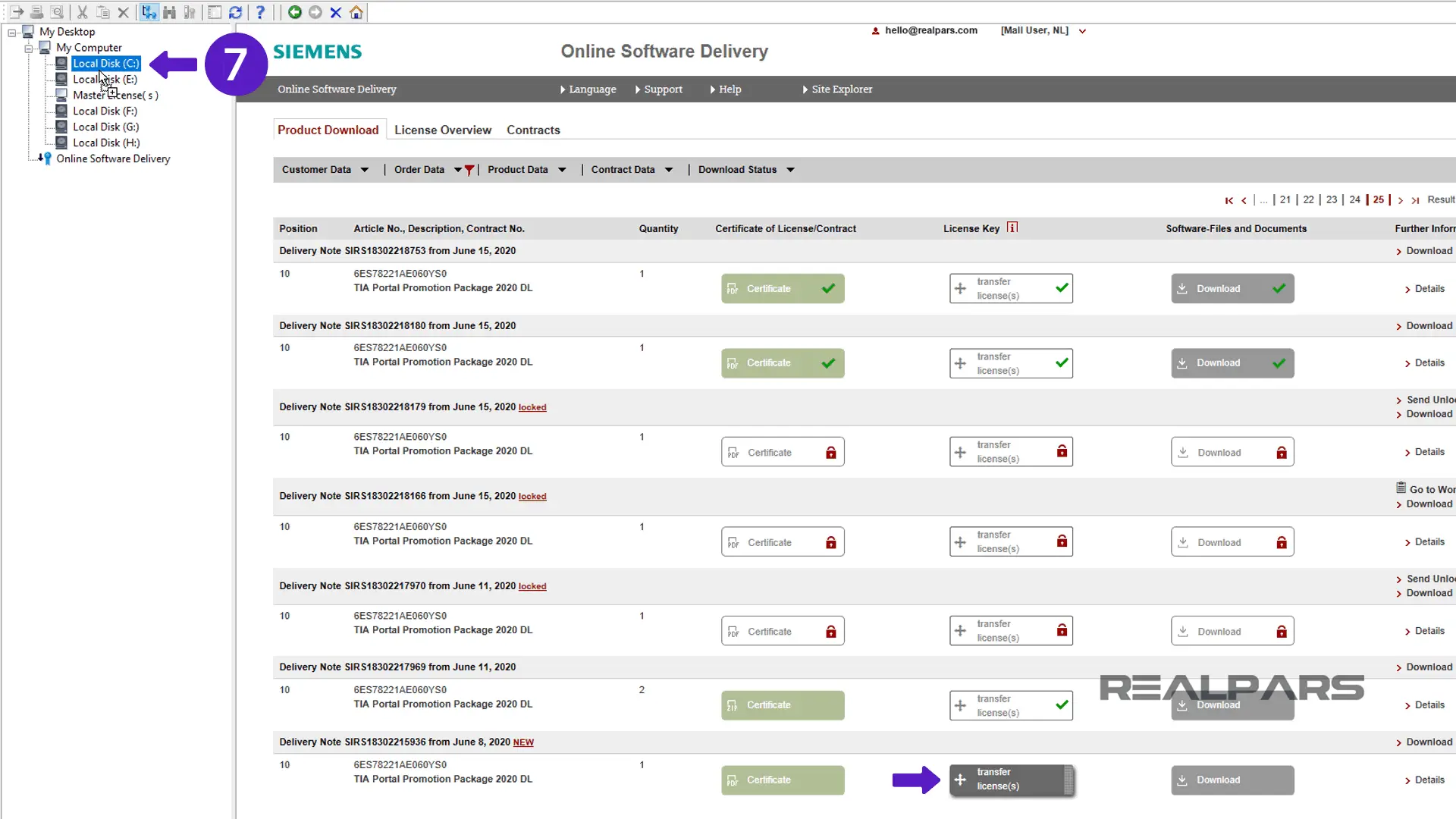Screen dimensions: 1456x819
Task: Go to results page 21
Action: [1285, 200]
